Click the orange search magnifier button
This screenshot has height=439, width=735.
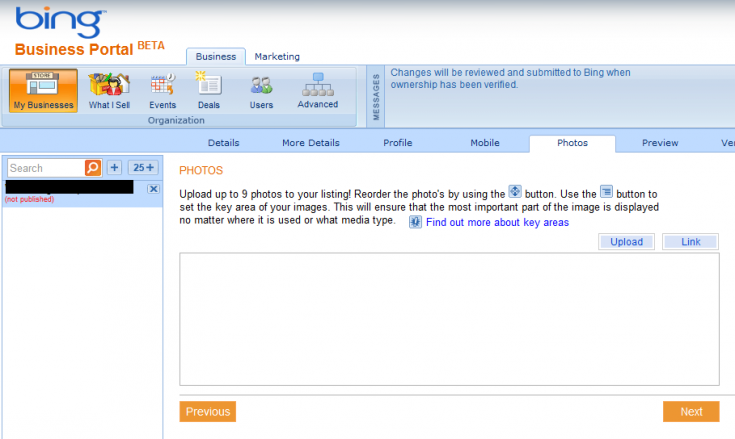(93, 168)
